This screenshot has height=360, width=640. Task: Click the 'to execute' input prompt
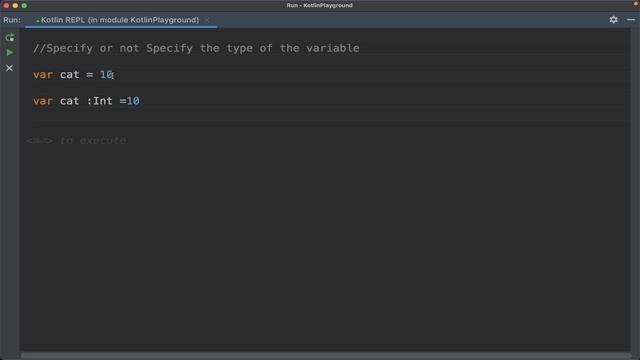point(76,140)
